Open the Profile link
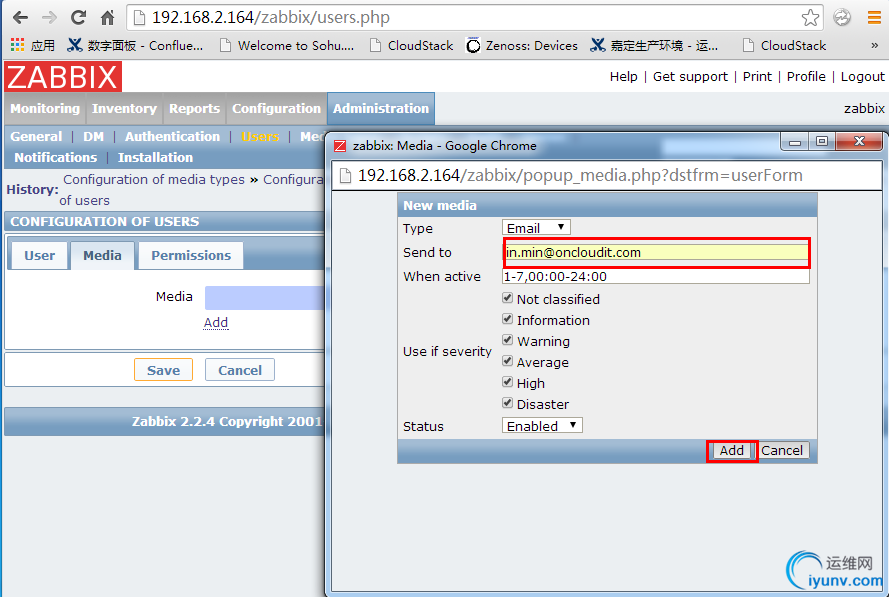889x597 pixels. click(806, 77)
